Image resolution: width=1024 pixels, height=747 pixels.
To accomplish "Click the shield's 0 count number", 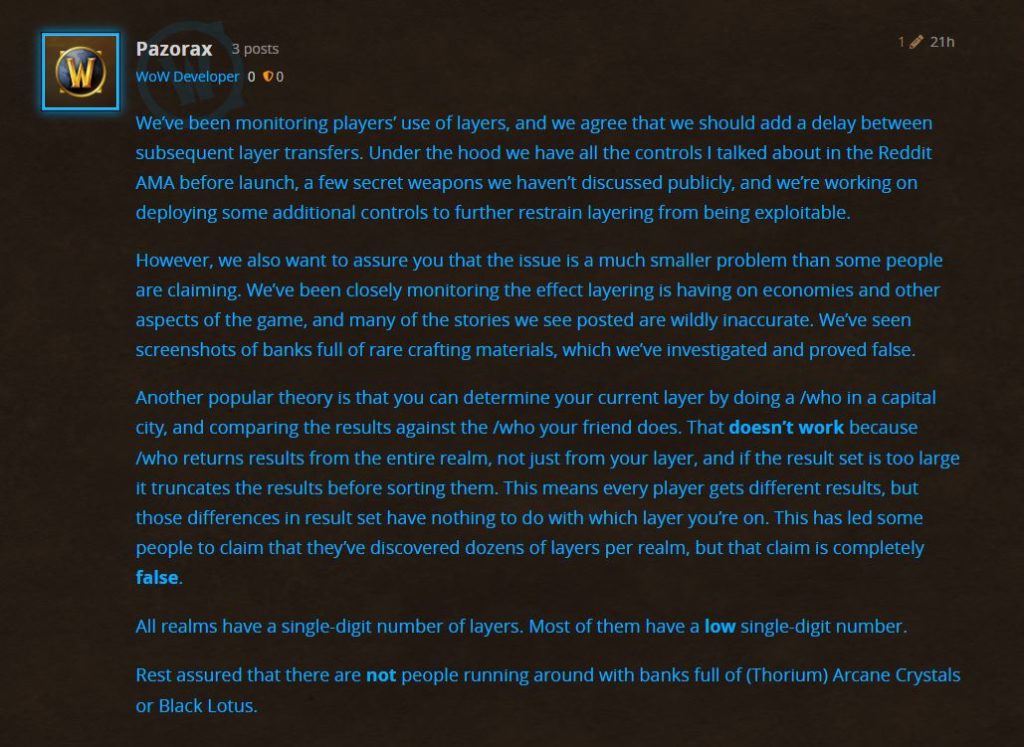I will point(280,77).
